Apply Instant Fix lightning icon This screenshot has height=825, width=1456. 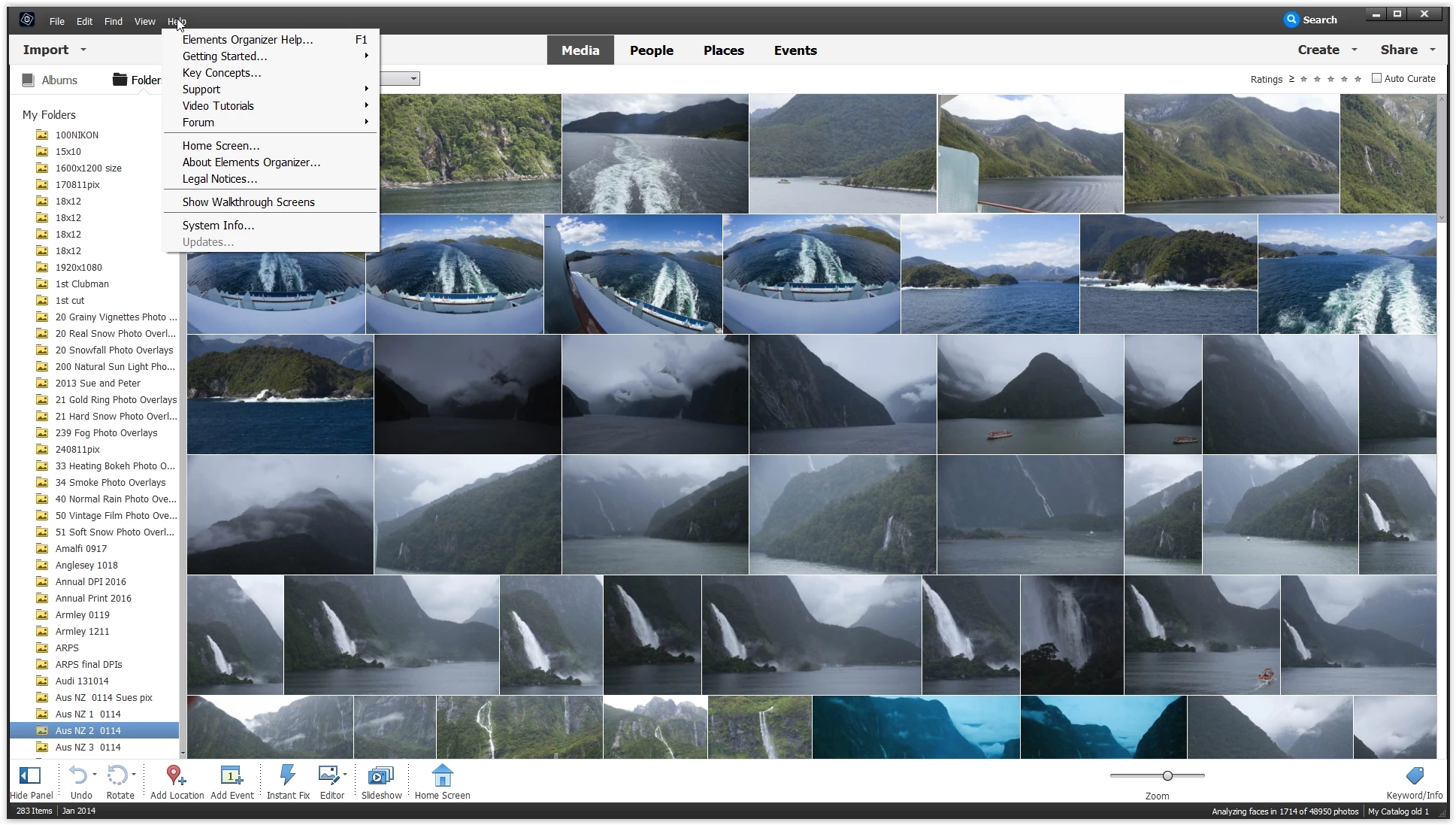pos(287,775)
